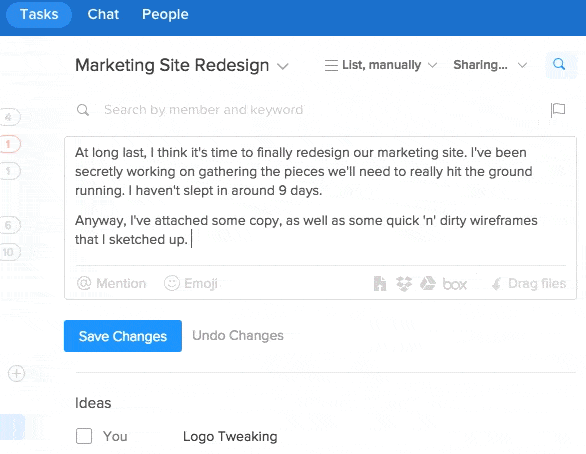
Task: Select the Tasks tab
Action: [39, 14]
